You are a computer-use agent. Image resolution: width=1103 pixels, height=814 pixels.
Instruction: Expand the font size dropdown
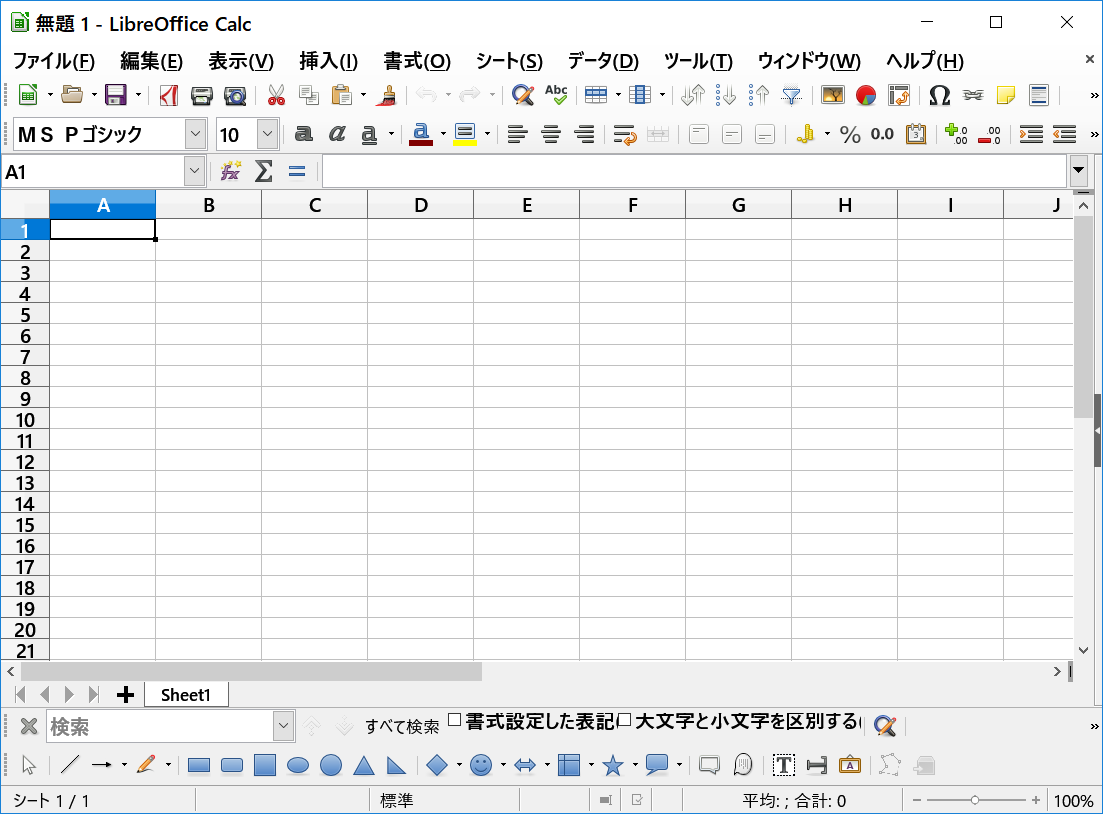point(267,134)
